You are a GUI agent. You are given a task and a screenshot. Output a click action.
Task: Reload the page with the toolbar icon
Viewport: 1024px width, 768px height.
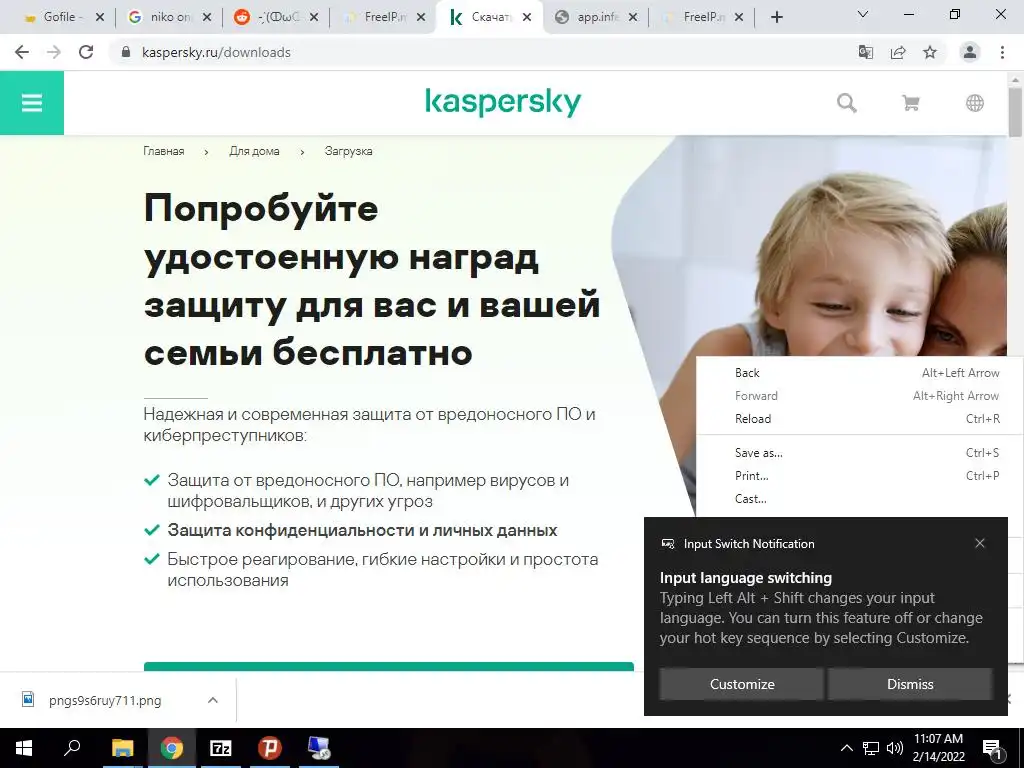coord(86,52)
